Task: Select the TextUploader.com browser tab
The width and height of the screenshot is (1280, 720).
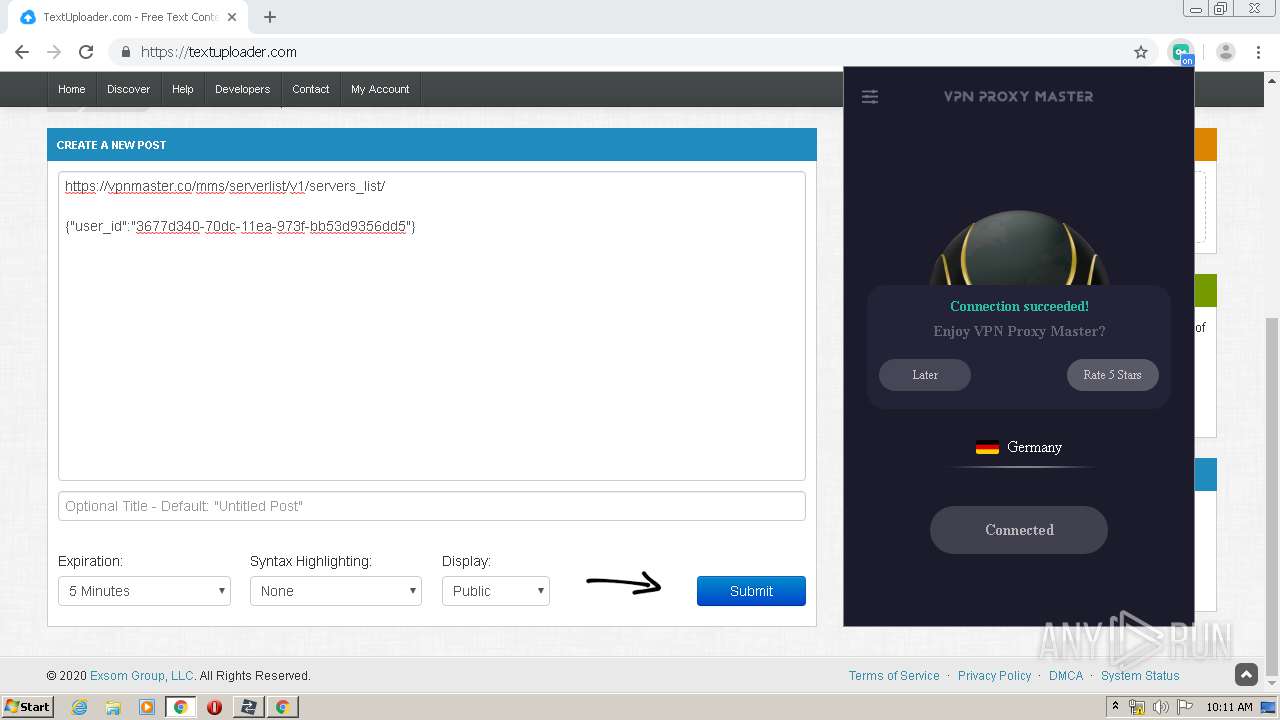Action: pyautogui.click(x=128, y=17)
